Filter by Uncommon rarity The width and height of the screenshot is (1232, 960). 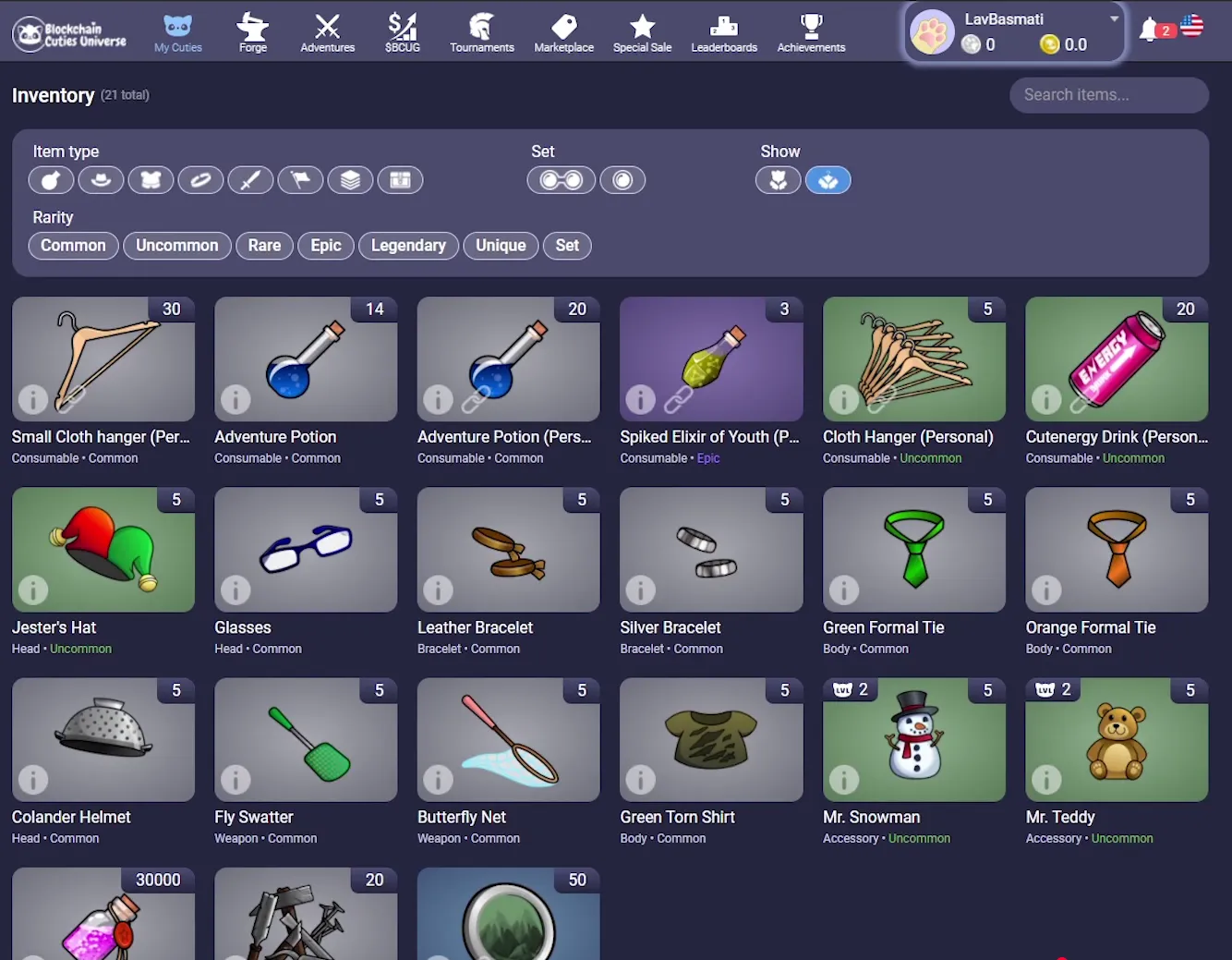tap(177, 246)
